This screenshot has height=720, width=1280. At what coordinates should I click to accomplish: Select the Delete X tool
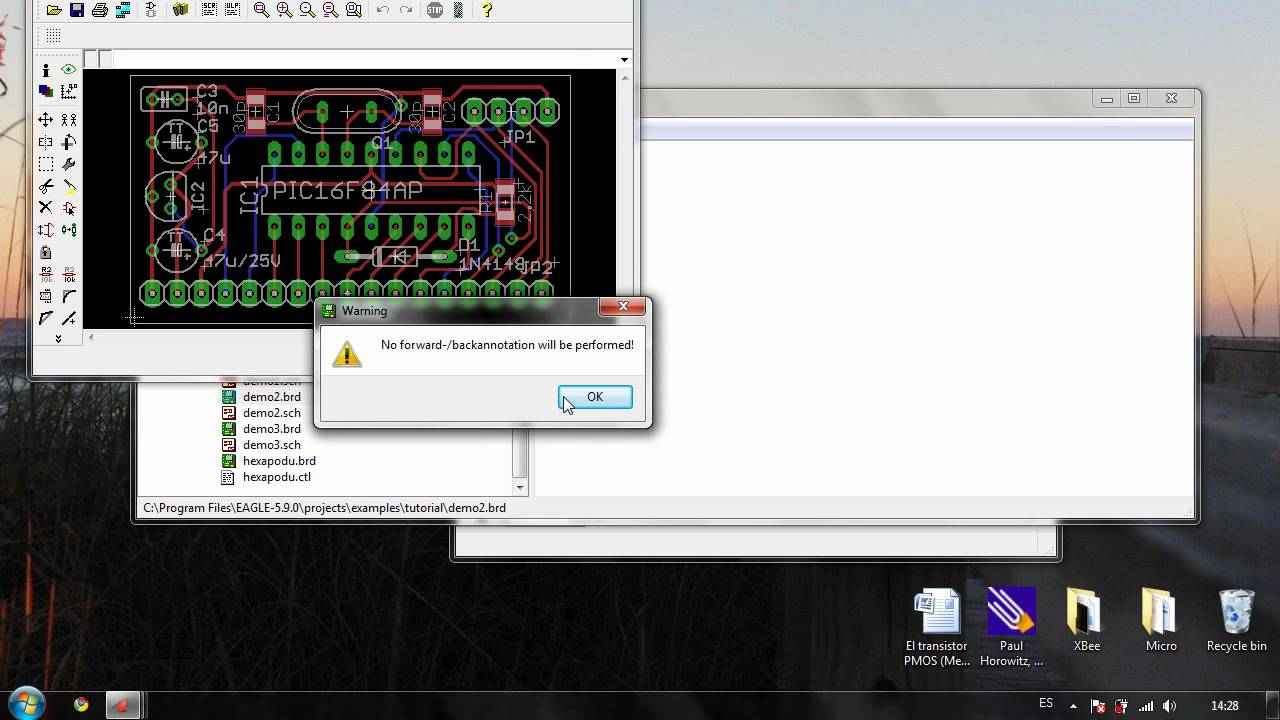[46, 208]
